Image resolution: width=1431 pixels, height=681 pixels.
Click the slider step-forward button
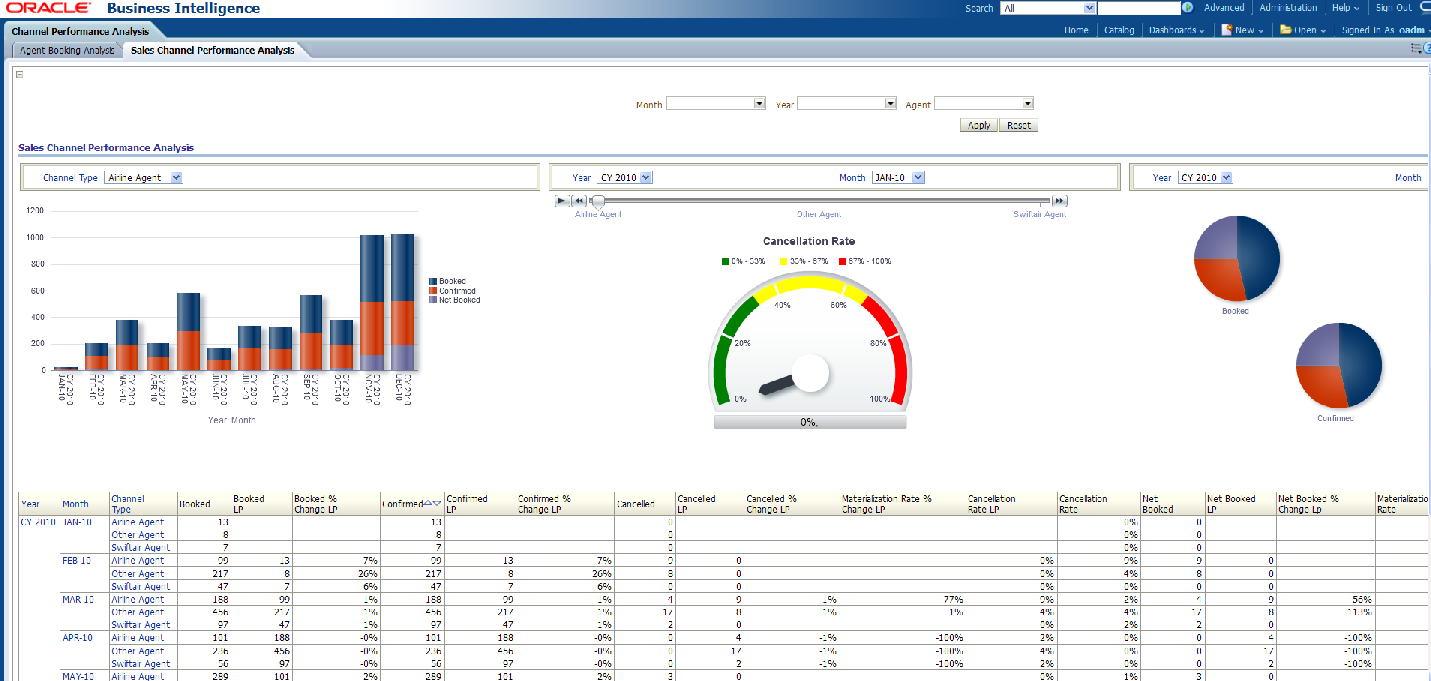1060,201
